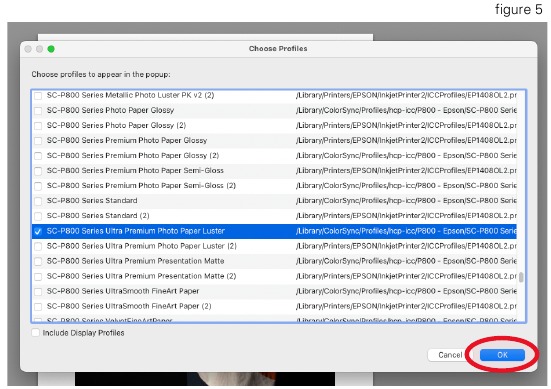Enable Include Display Profiles checkbox
The height and width of the screenshot is (389, 551).
(35, 332)
